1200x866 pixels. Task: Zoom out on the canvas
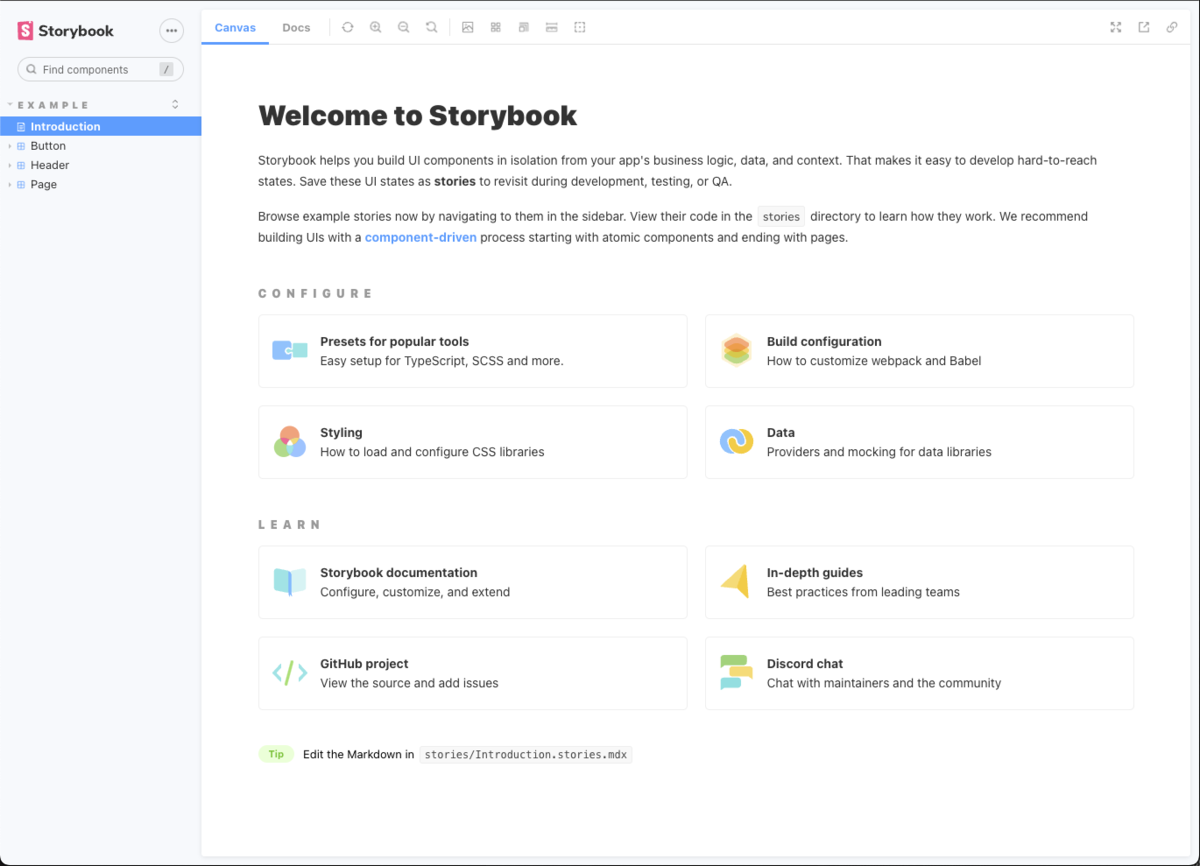[x=403, y=27]
